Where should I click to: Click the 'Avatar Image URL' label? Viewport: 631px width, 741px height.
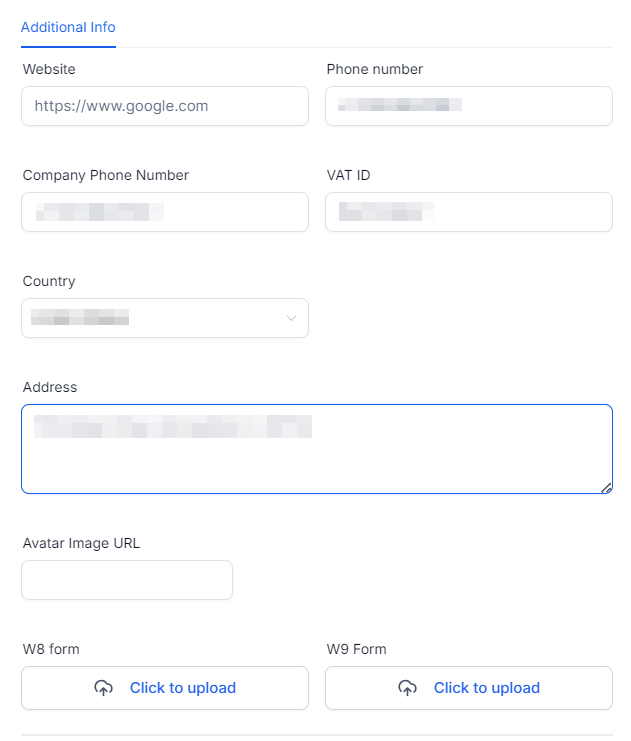[82, 543]
